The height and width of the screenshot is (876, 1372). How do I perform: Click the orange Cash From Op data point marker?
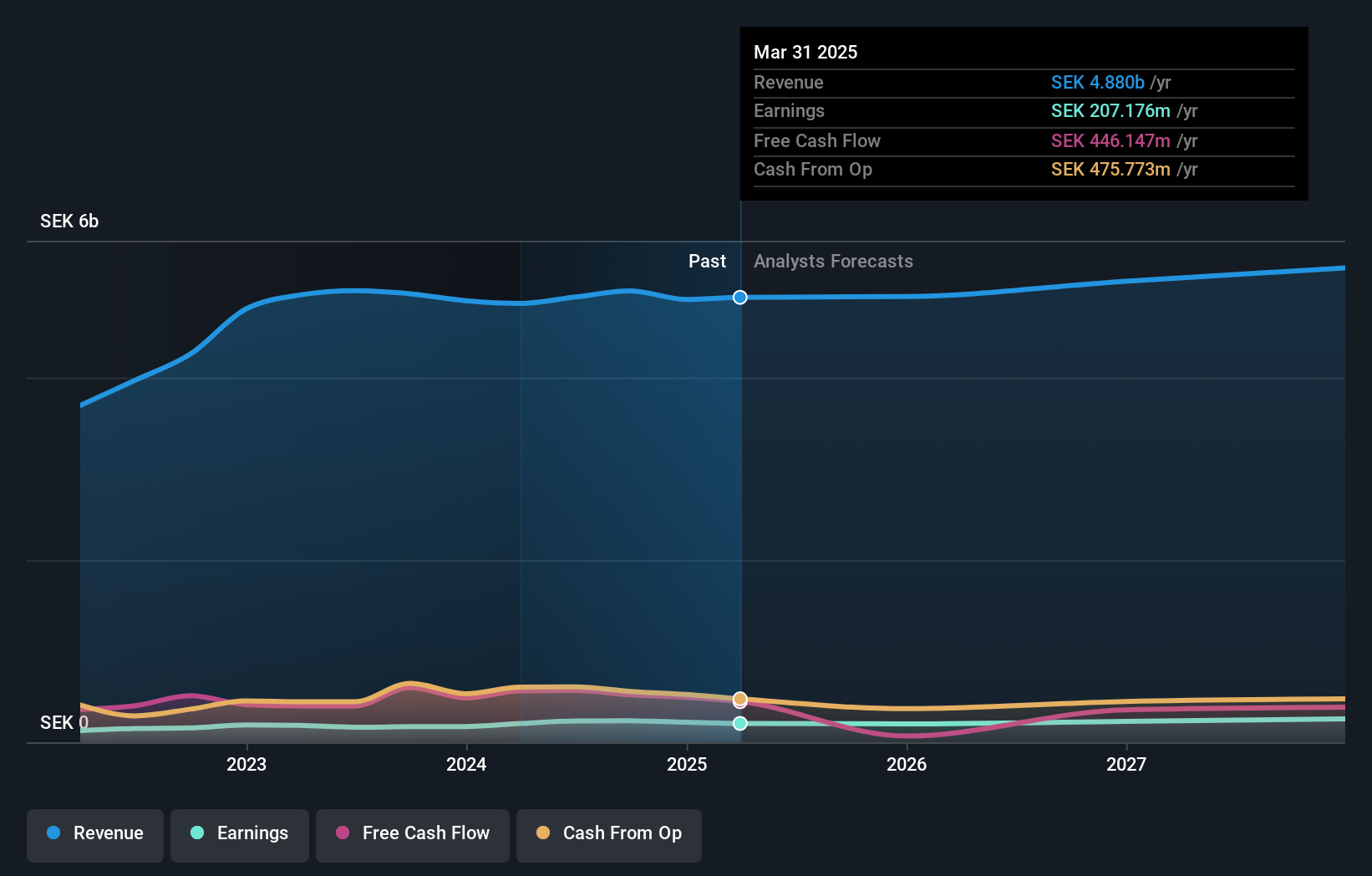point(740,699)
